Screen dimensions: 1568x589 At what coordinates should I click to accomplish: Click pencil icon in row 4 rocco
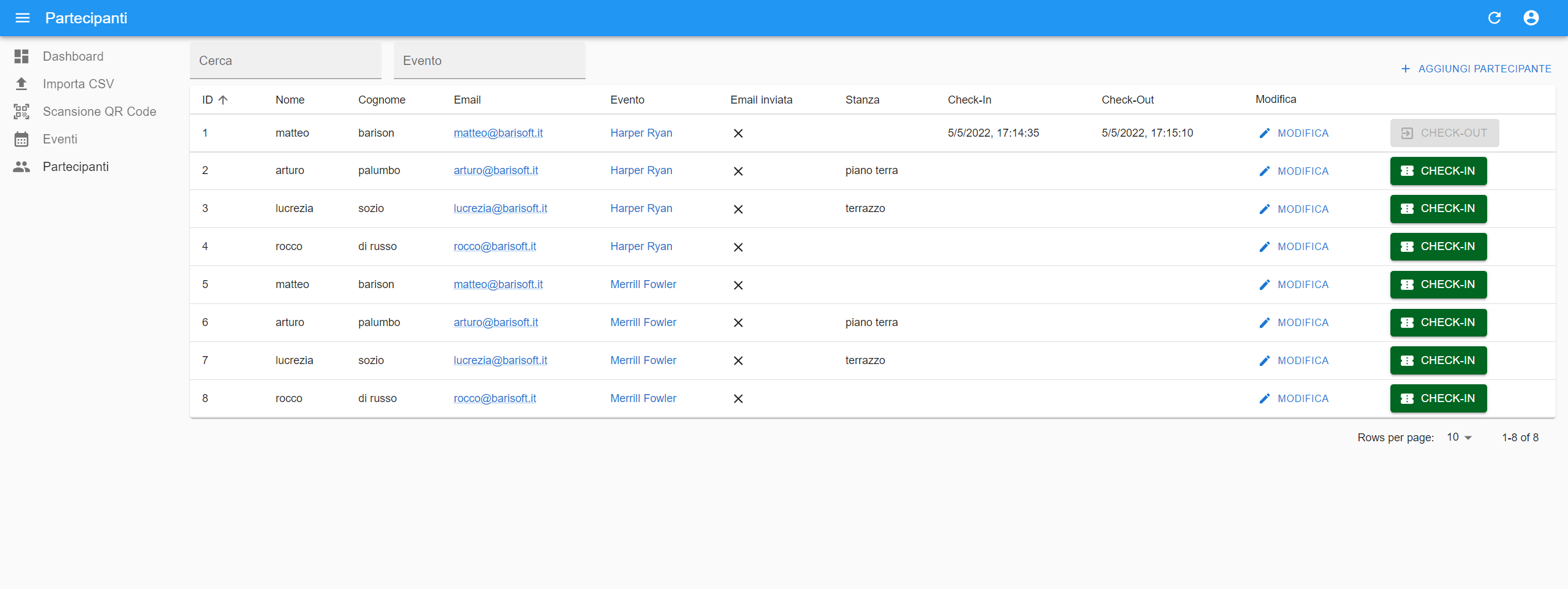(1265, 247)
